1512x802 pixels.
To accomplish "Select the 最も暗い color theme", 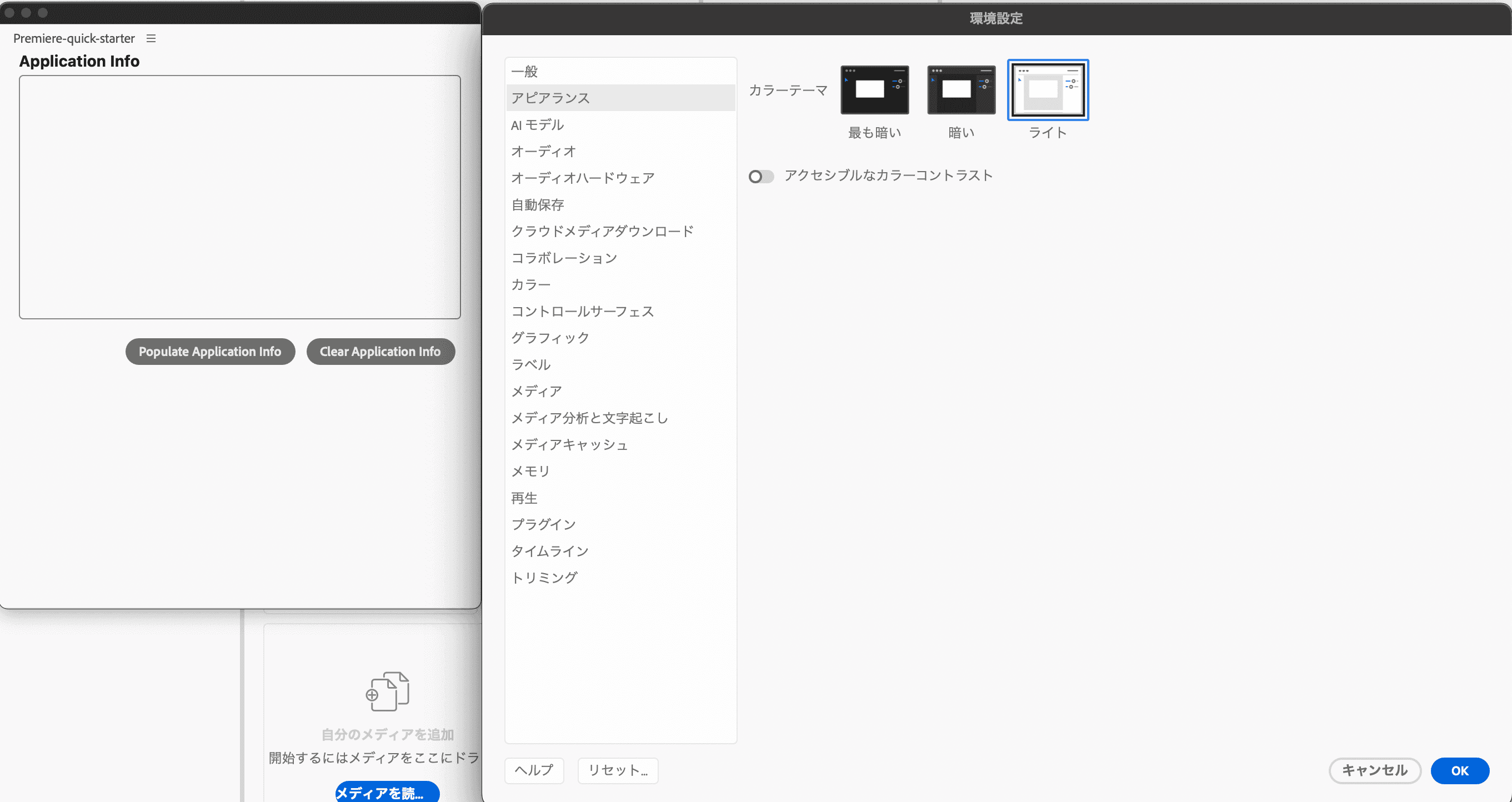I will point(874,90).
